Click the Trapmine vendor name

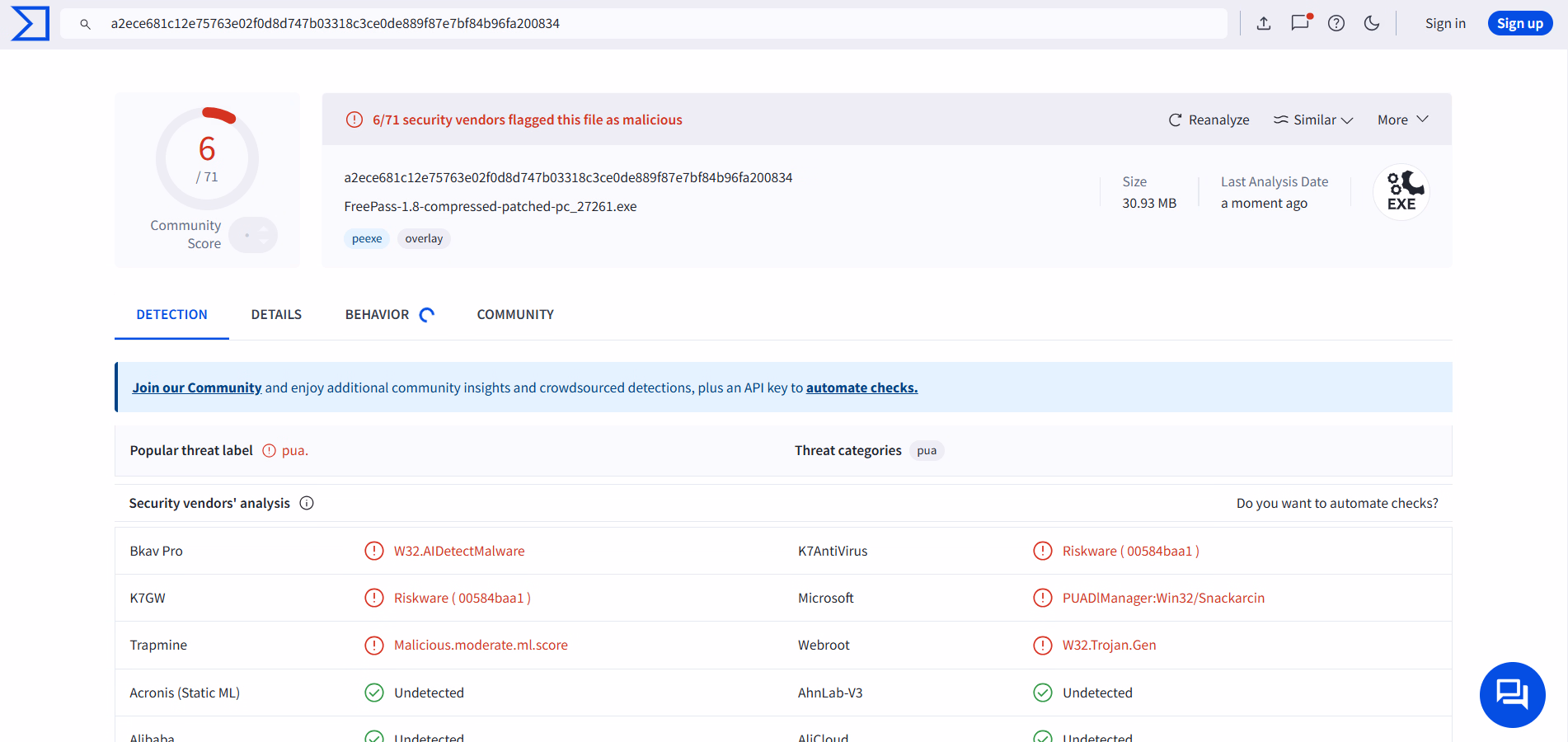[158, 645]
